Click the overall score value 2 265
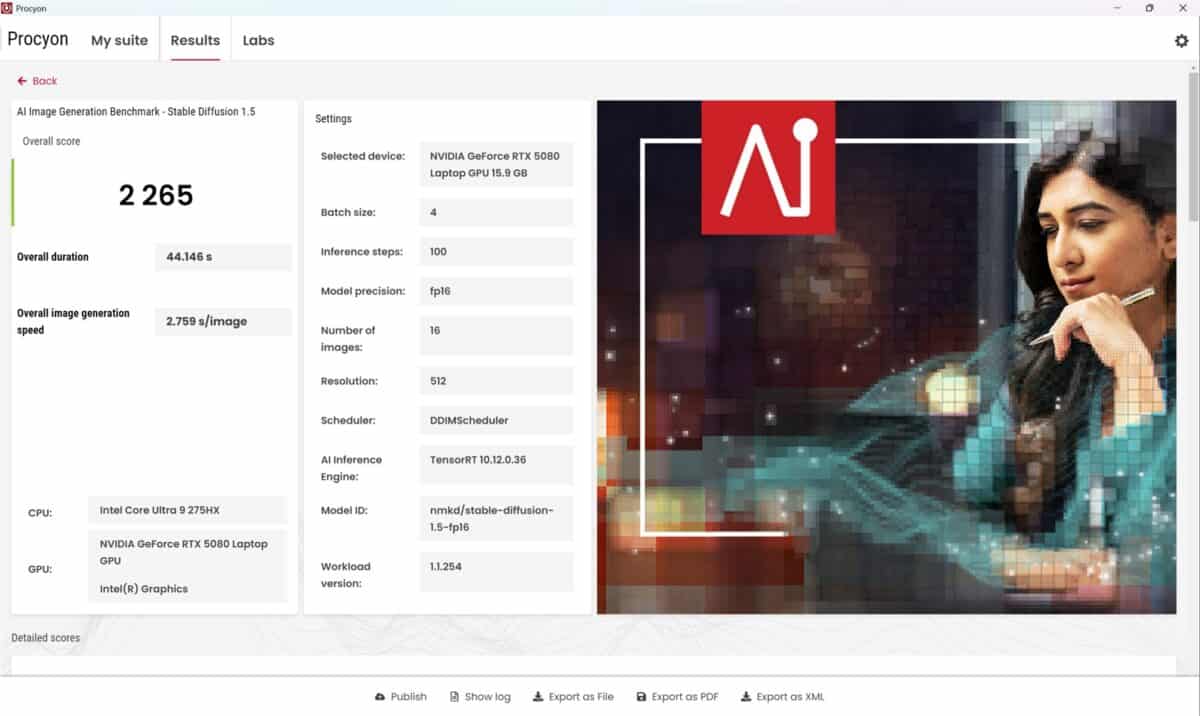1200x716 pixels. pos(156,195)
